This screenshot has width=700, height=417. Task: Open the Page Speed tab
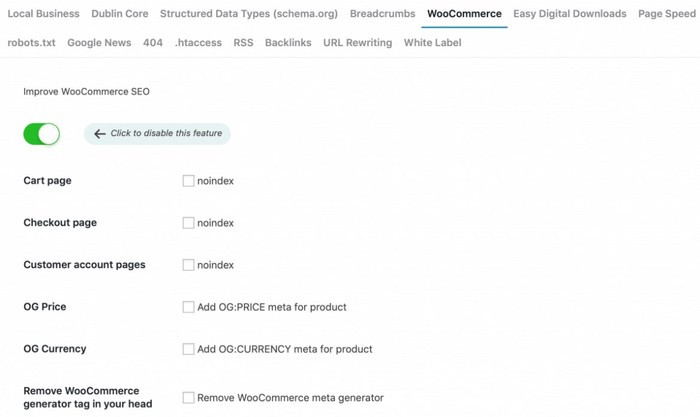pos(668,14)
